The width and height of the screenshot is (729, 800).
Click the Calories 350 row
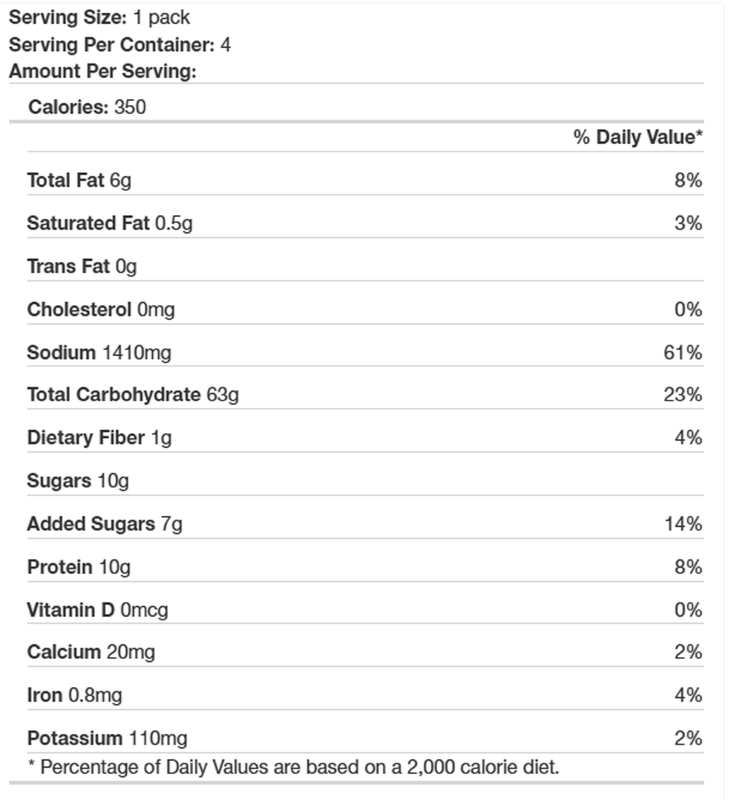click(x=365, y=107)
